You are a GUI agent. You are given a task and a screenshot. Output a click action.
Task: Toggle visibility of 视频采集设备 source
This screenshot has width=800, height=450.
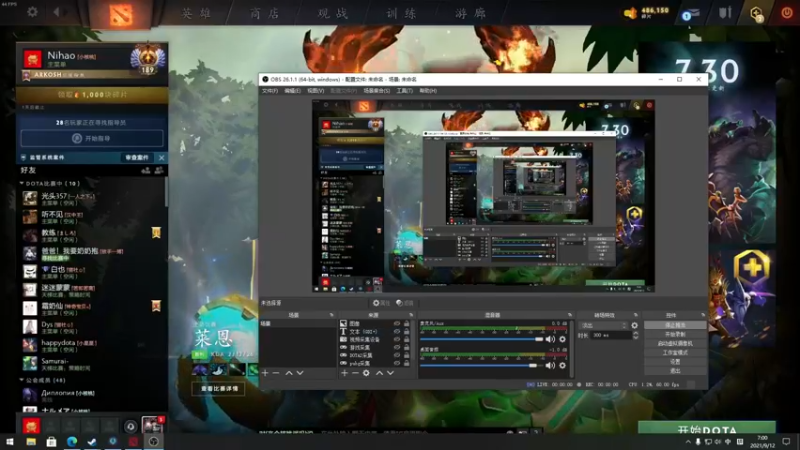click(x=396, y=339)
